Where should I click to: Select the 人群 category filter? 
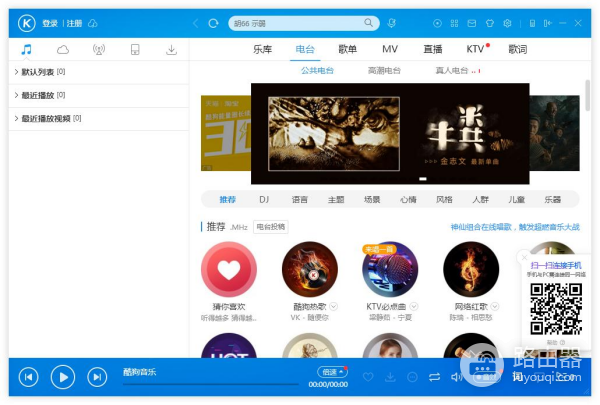point(480,199)
